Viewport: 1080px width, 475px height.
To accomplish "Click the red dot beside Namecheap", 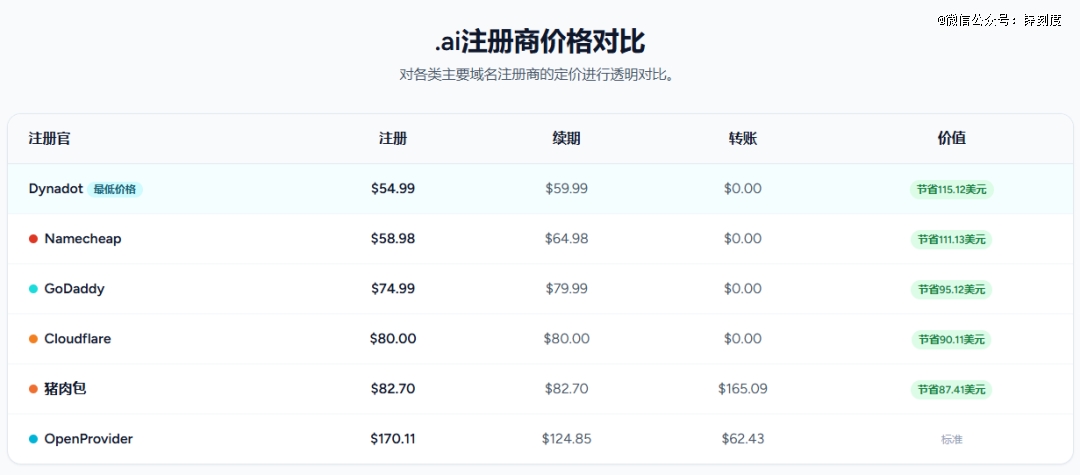I will click(33, 239).
